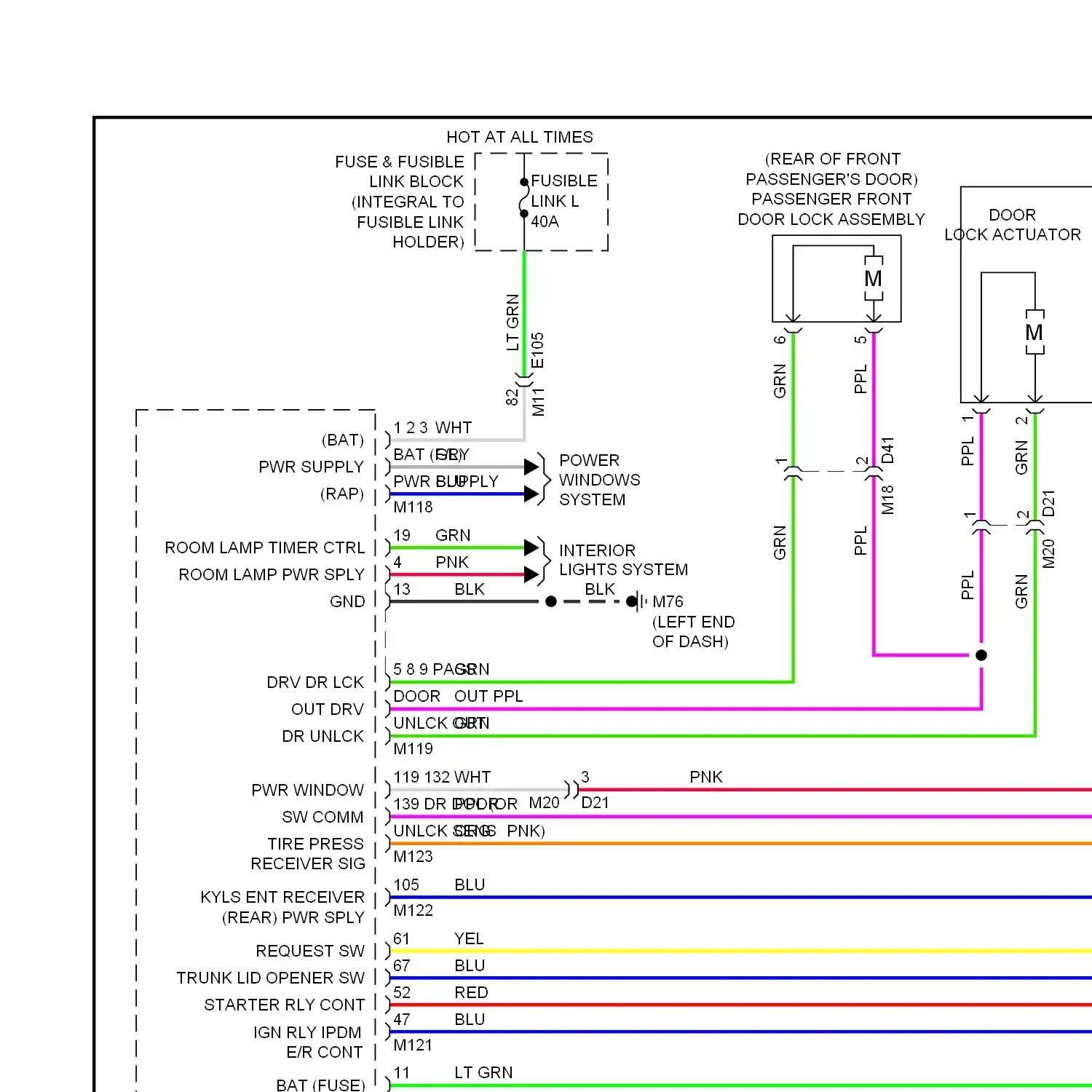
Task: Click the M121 connector label
Action: [413, 1045]
